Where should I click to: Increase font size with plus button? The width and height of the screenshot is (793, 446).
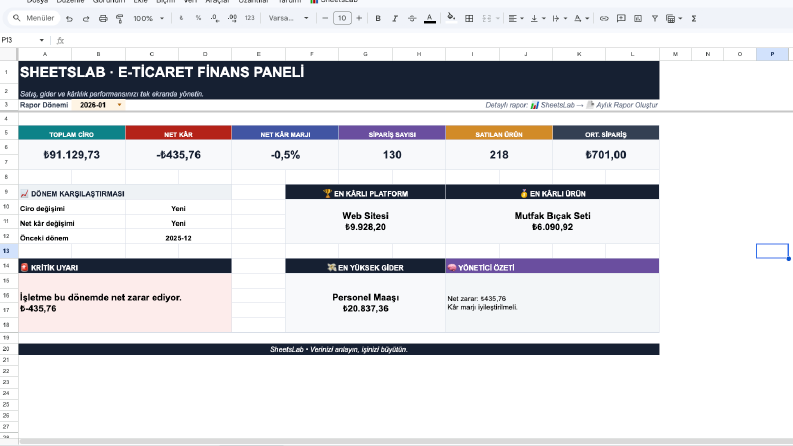(359, 18)
